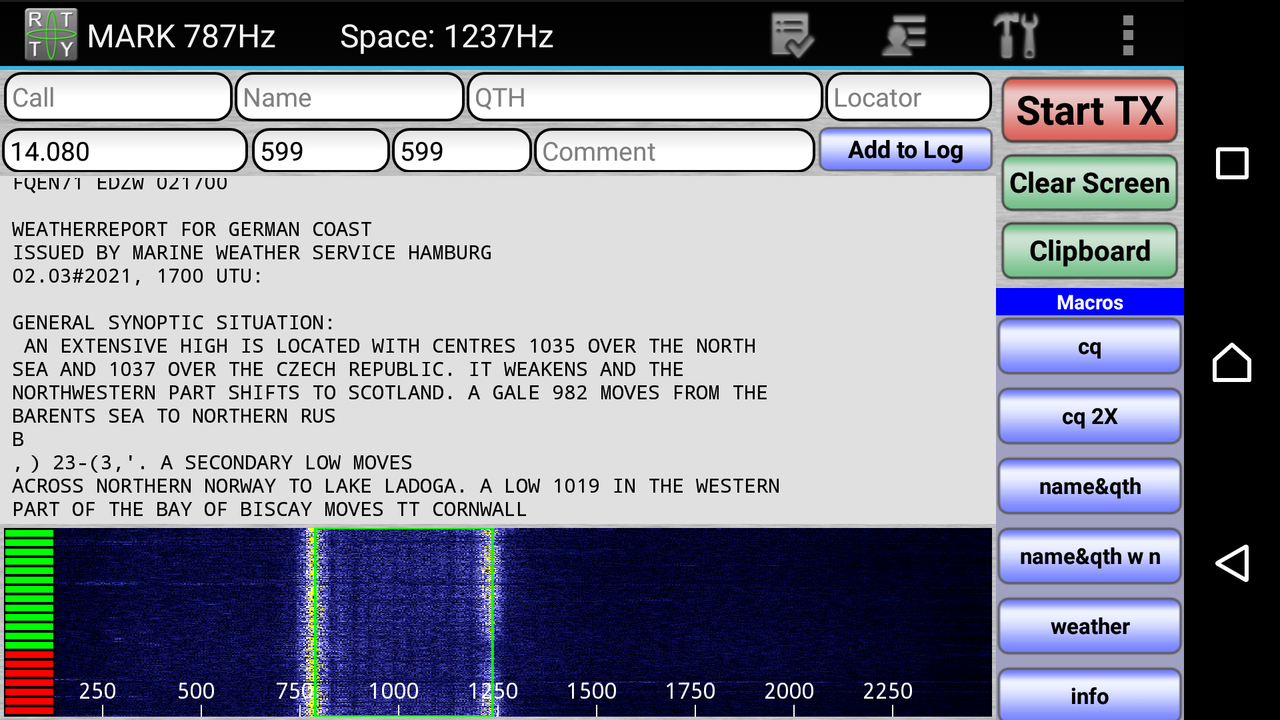Run the cq macro

click(x=1090, y=347)
